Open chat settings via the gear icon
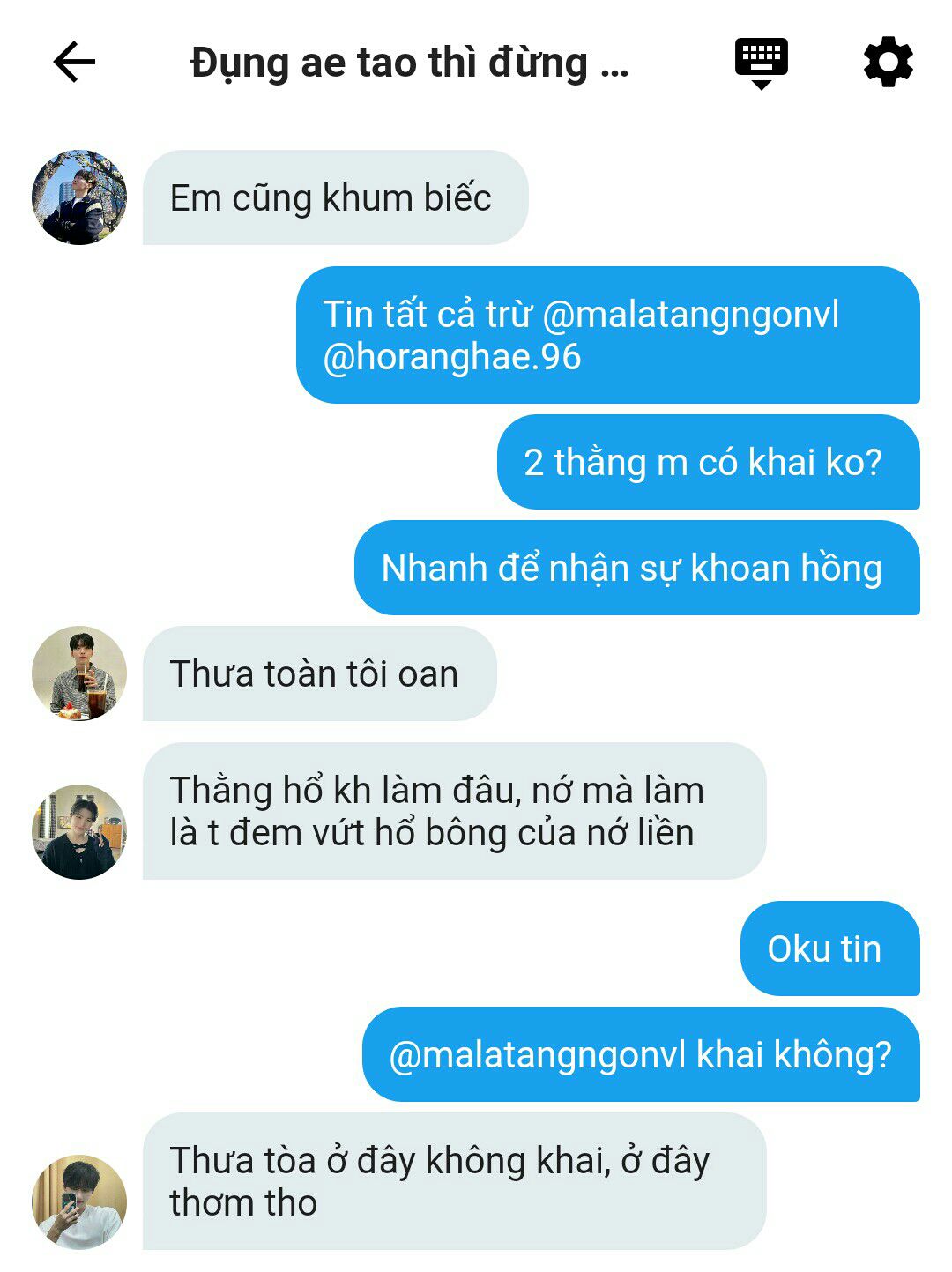Screen dimensions: 952x1272 click(888, 62)
